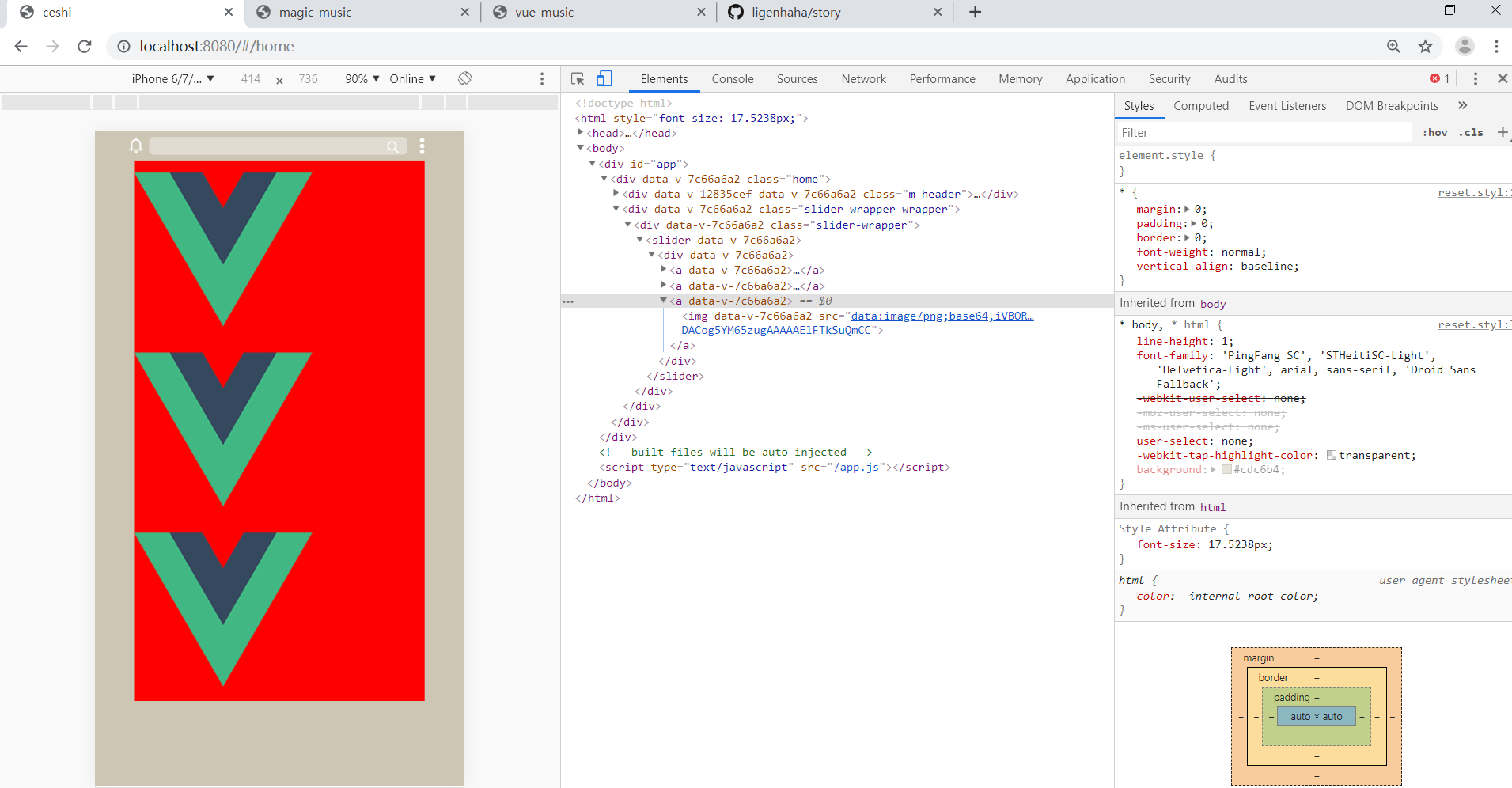Switch to the Application tab
The width and height of the screenshot is (1512, 788).
(x=1095, y=79)
